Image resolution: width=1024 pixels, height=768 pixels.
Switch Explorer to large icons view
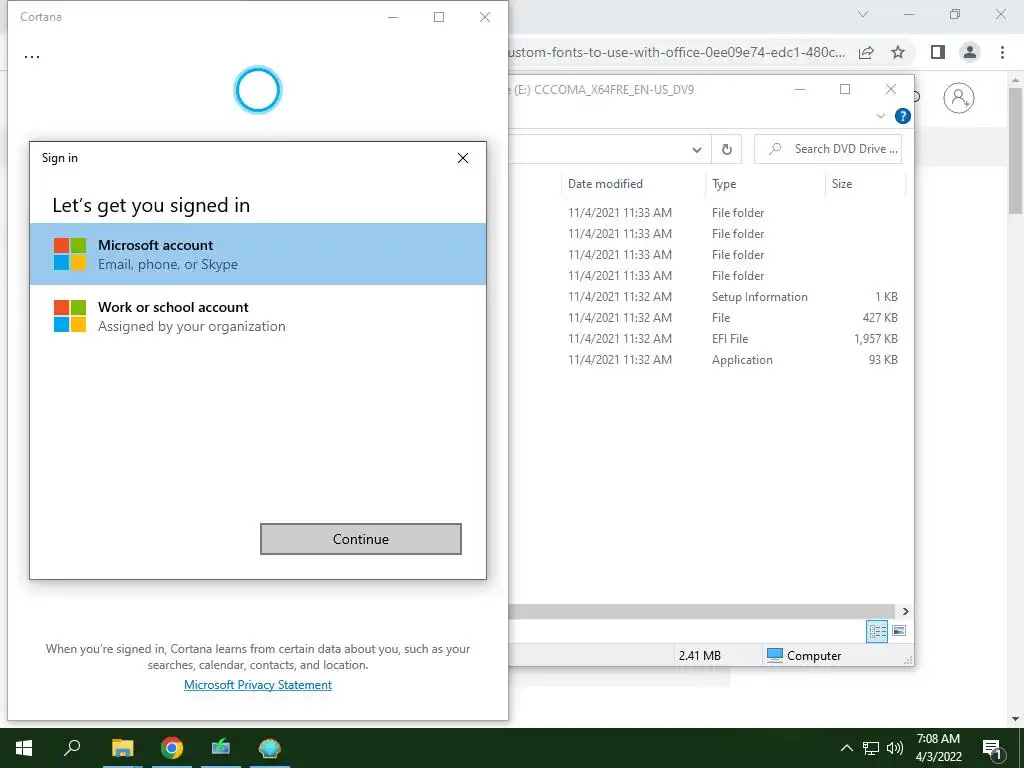(899, 631)
